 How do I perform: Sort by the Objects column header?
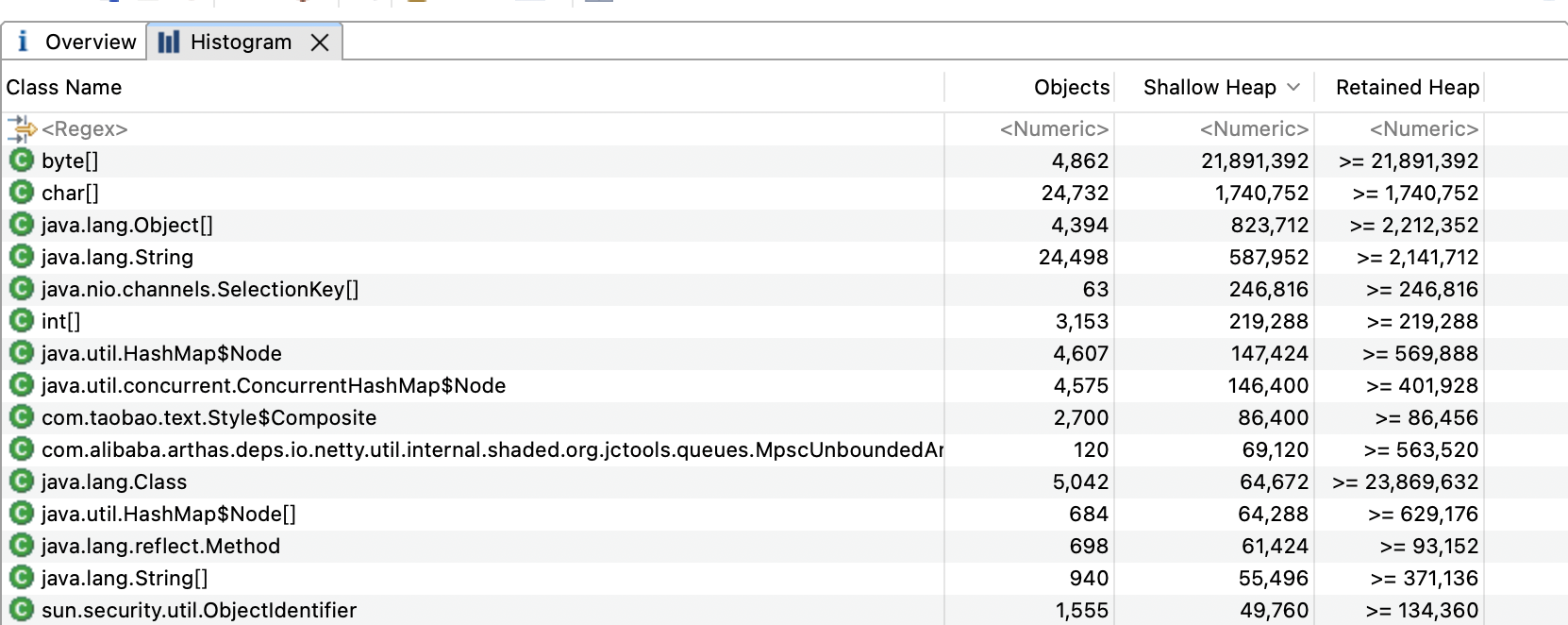click(1071, 88)
